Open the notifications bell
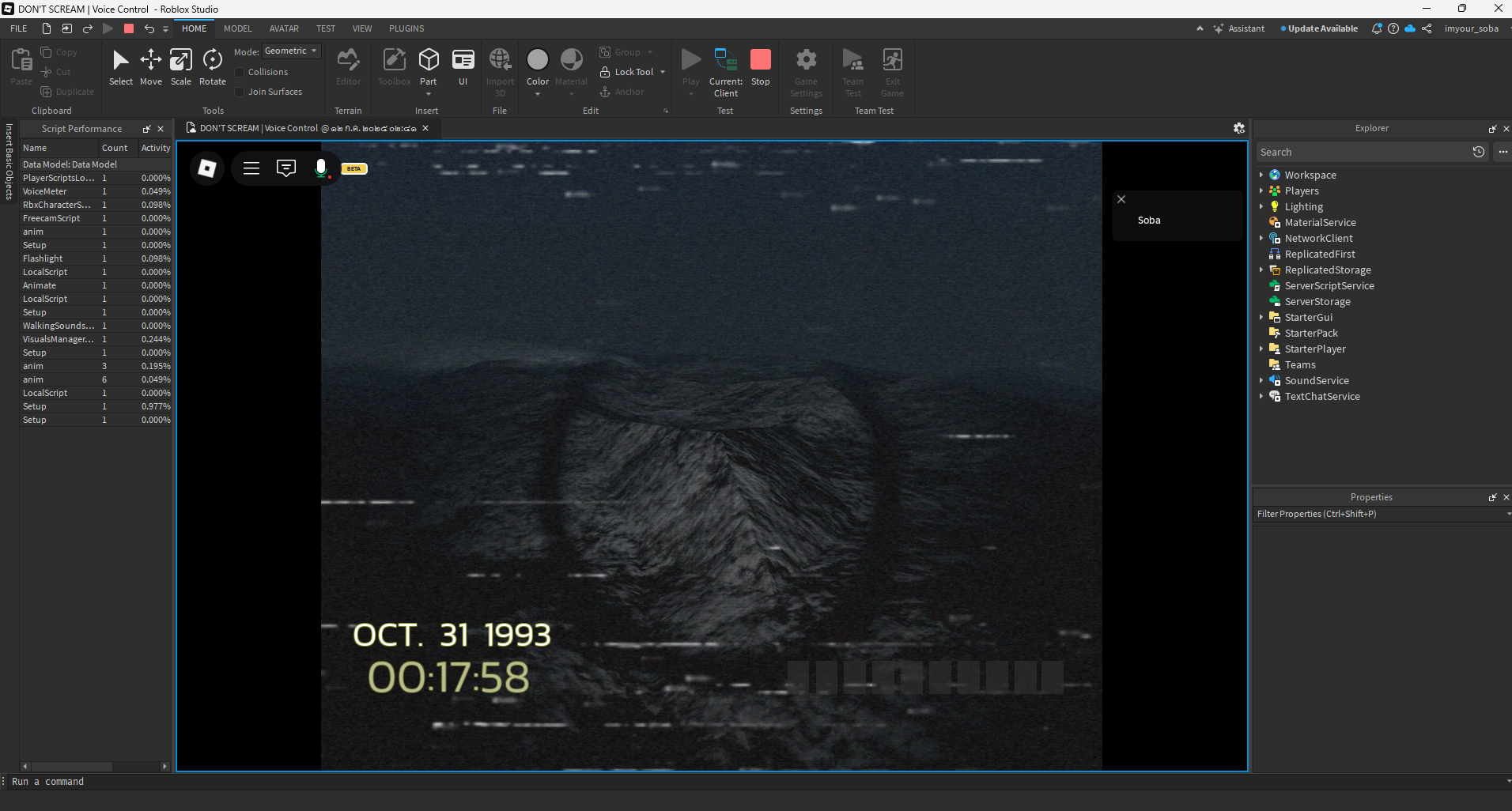This screenshot has width=1512, height=811. coord(1377,28)
